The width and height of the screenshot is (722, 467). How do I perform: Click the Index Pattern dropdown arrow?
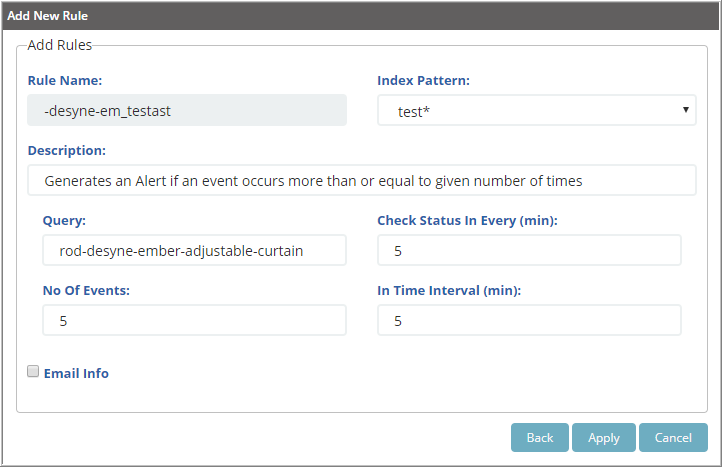click(686, 110)
